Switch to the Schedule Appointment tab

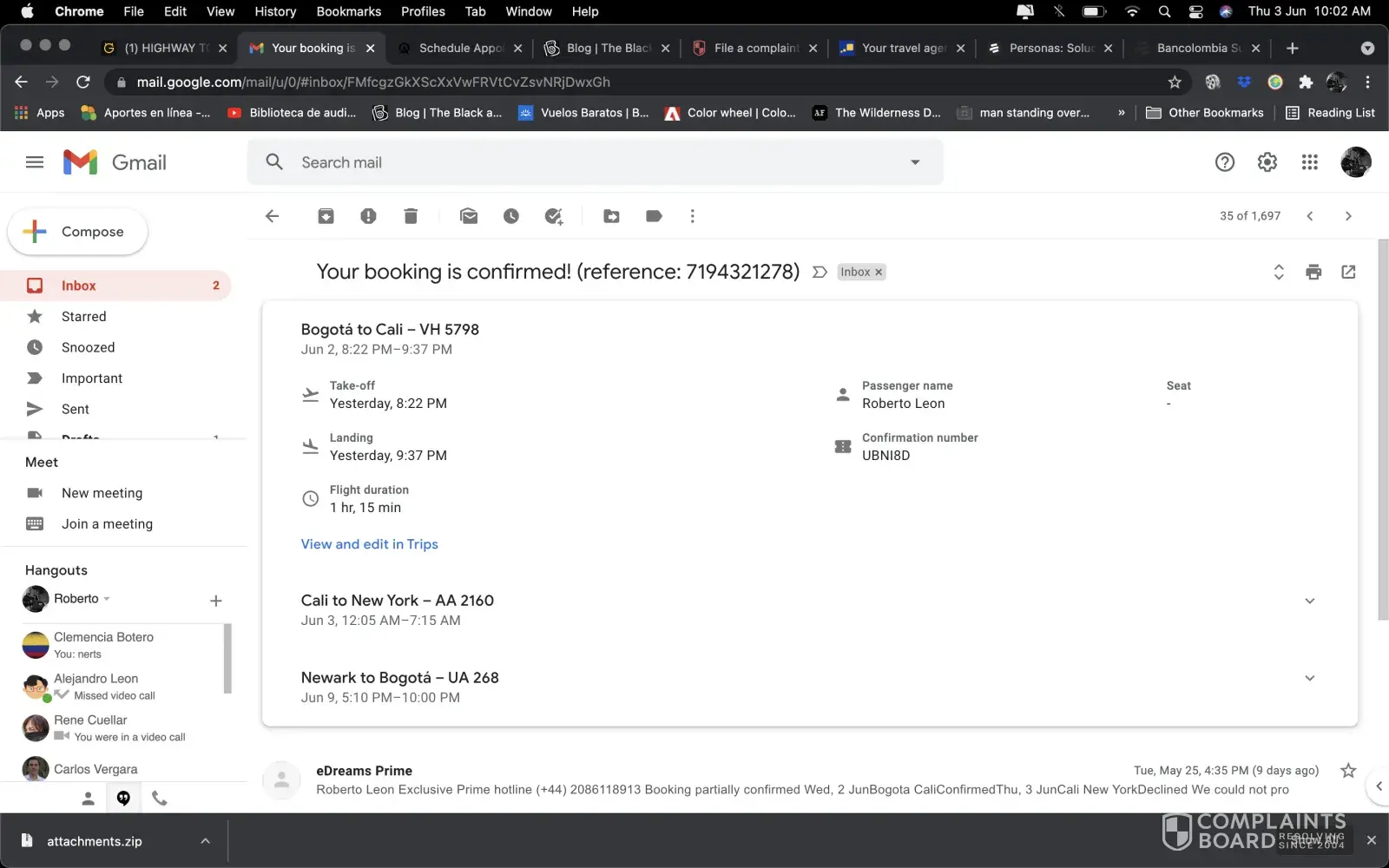click(x=460, y=48)
